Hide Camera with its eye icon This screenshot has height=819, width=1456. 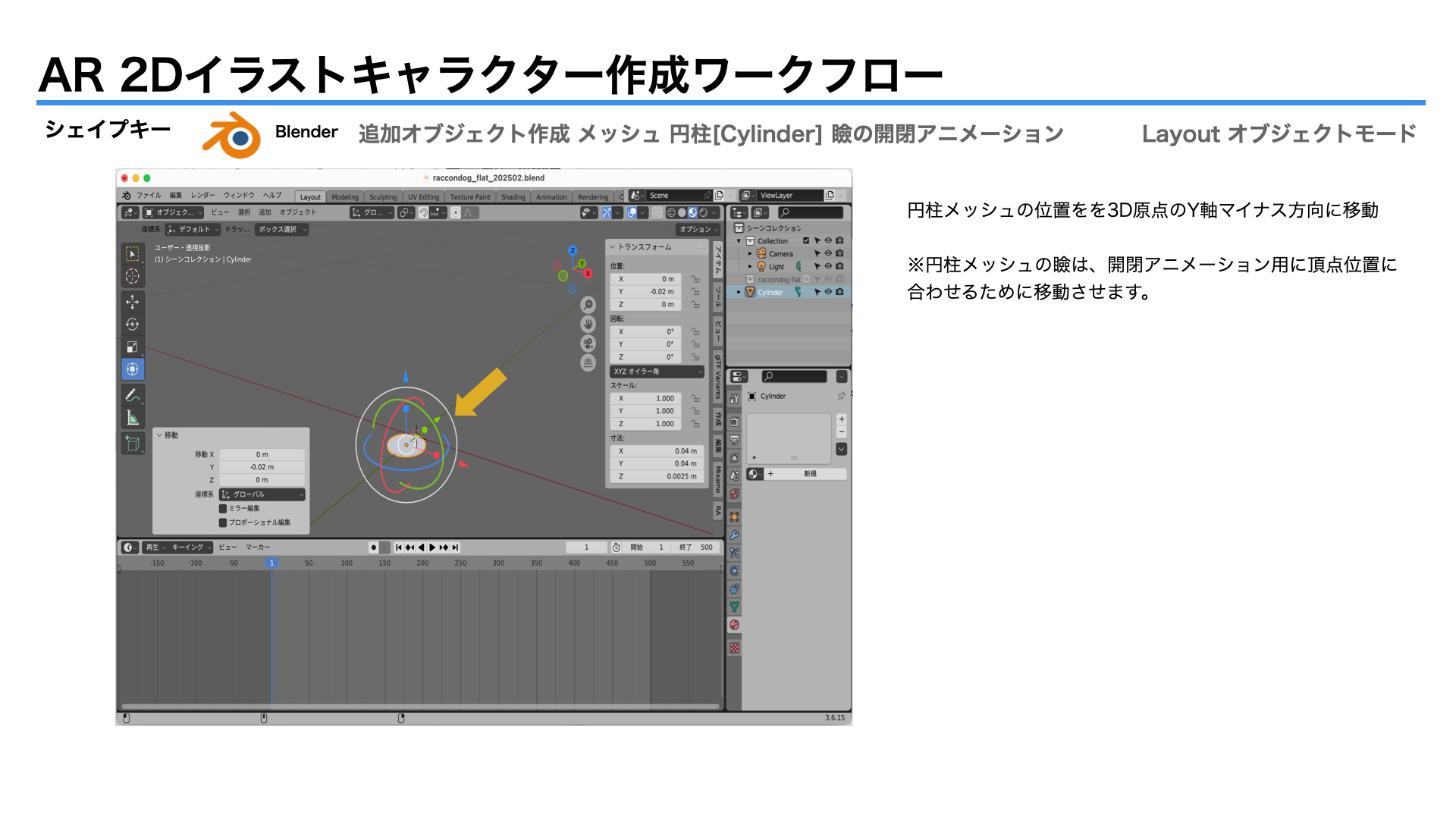click(x=828, y=254)
